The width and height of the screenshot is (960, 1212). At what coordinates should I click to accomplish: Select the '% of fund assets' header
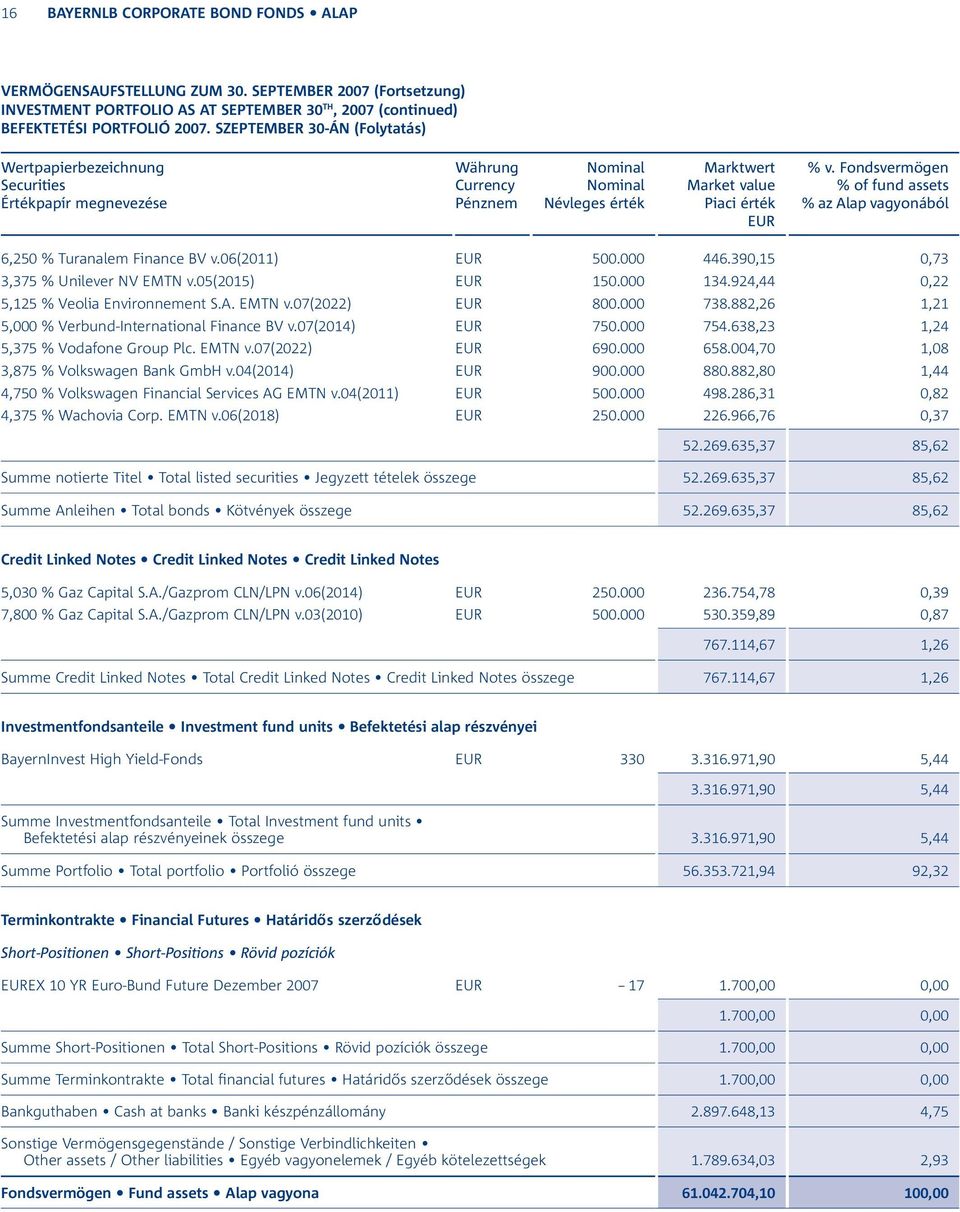pos(893,186)
